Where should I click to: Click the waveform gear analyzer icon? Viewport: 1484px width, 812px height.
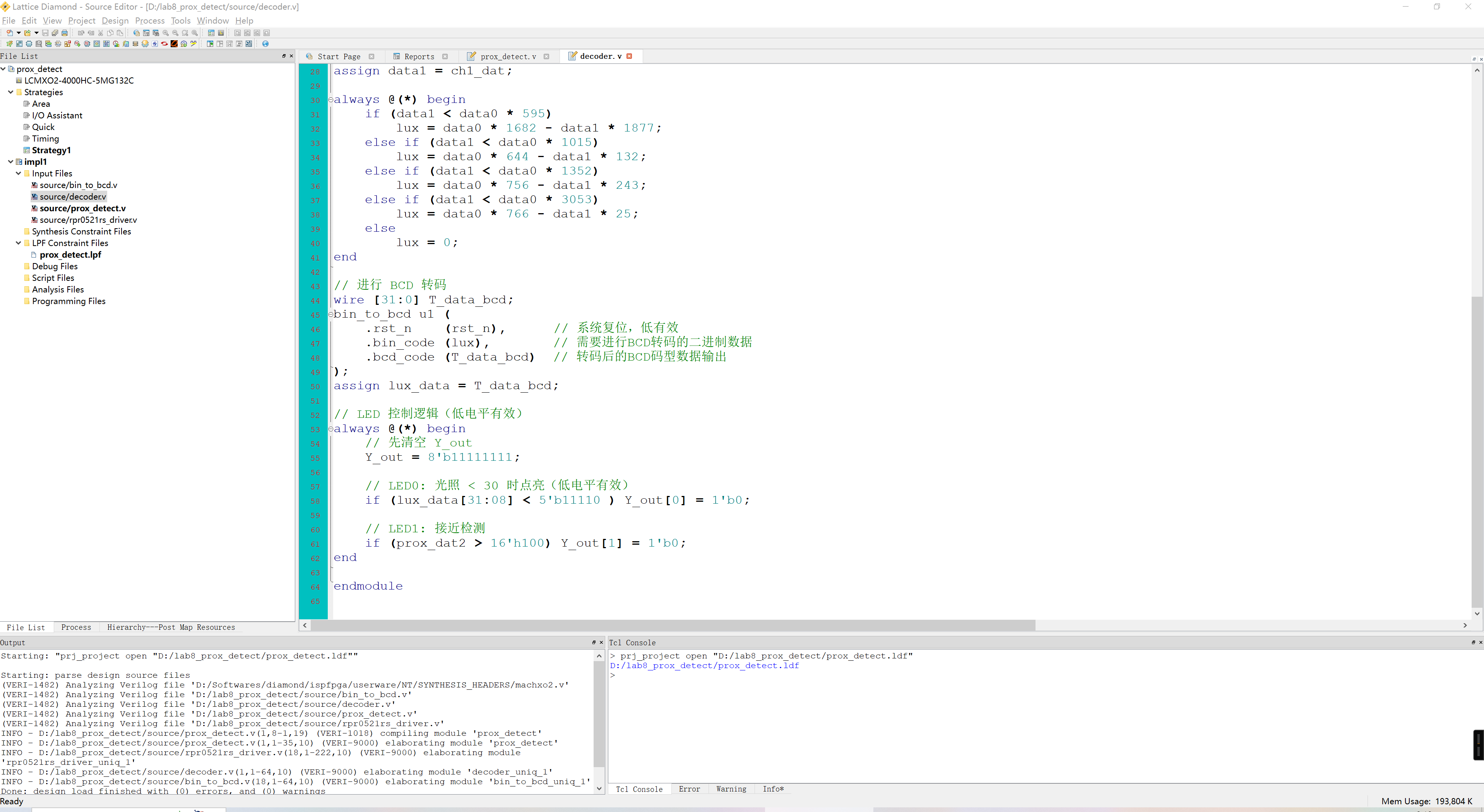click(x=87, y=44)
